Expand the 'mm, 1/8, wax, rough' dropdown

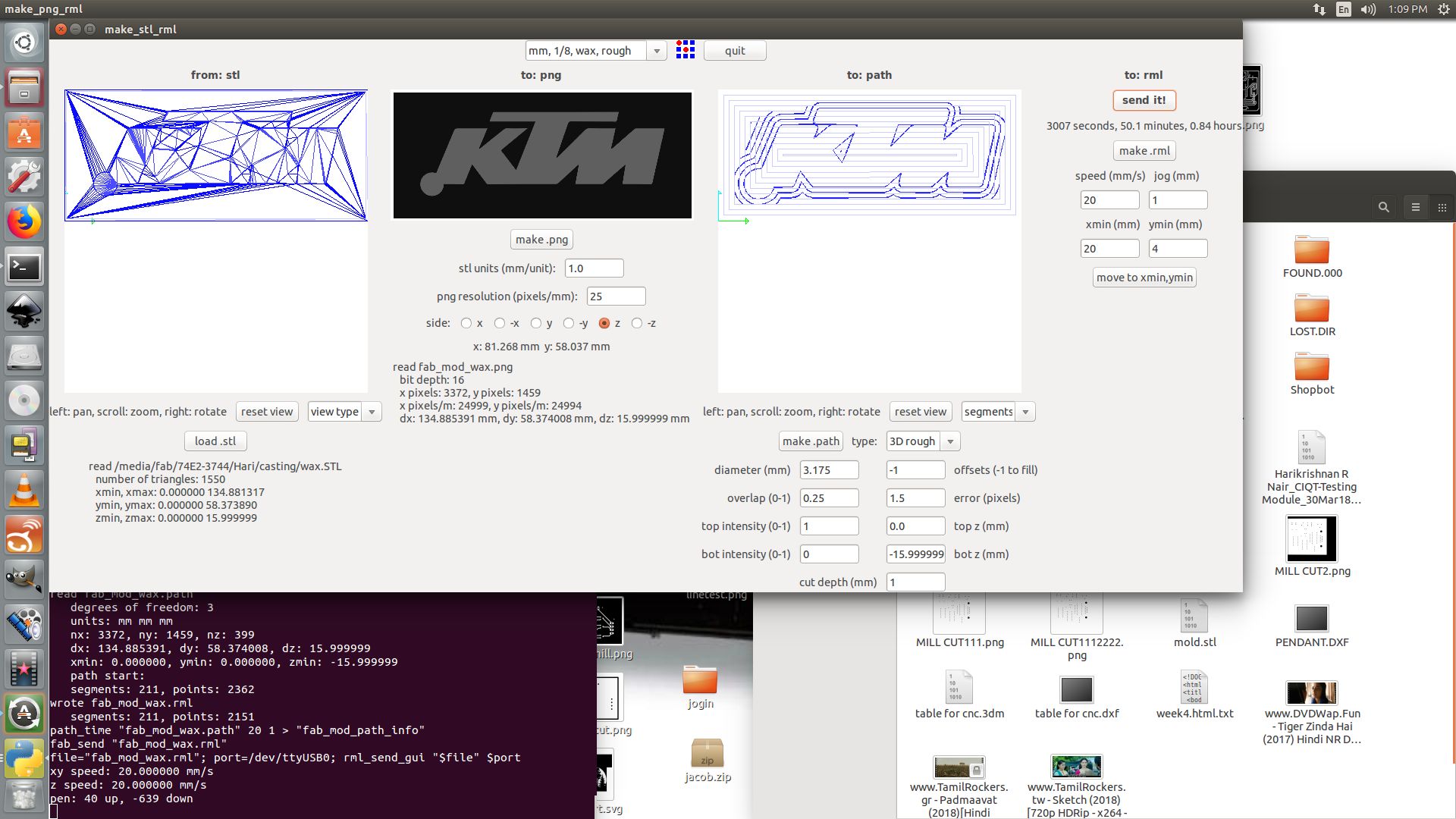click(657, 51)
